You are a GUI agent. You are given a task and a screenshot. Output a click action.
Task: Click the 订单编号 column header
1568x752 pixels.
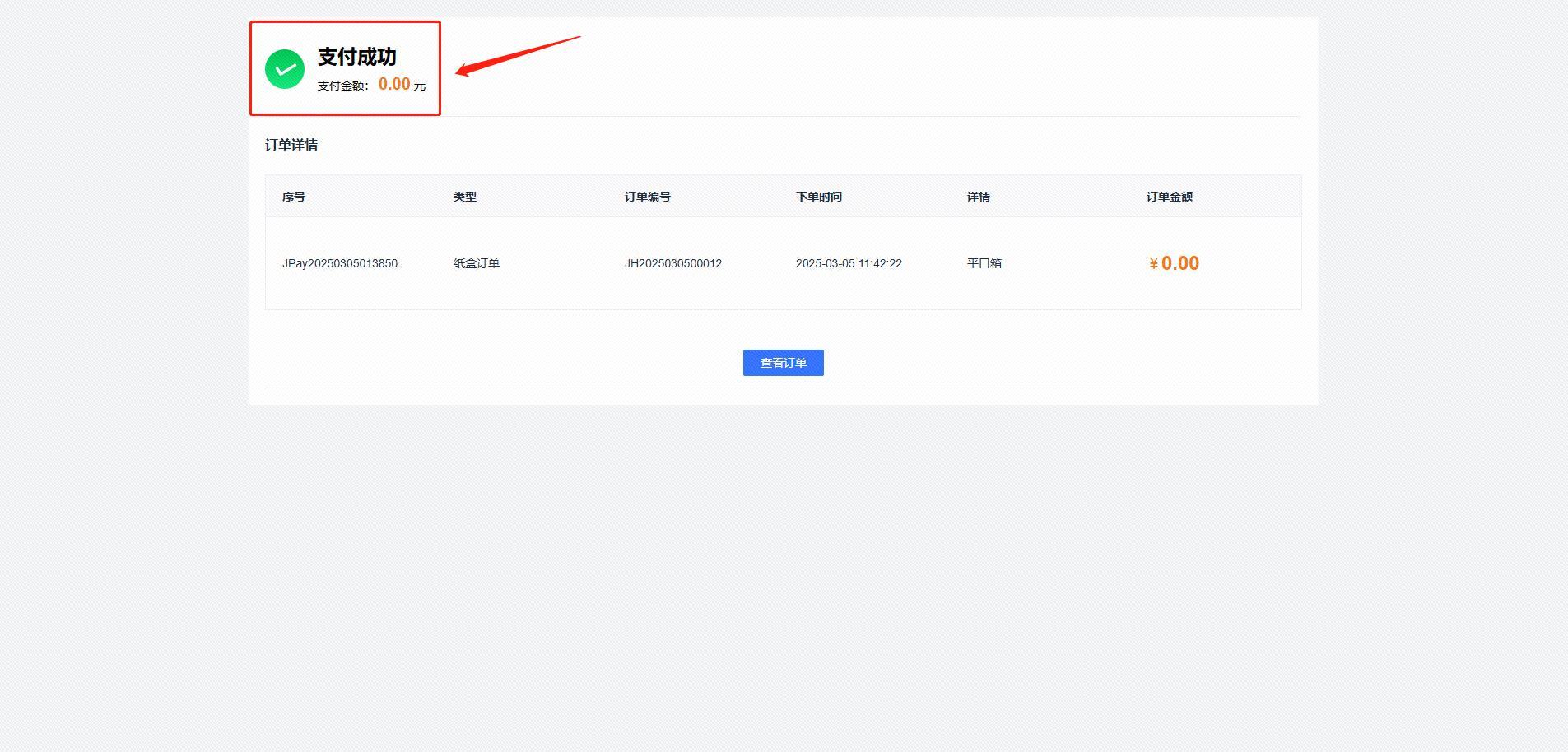[x=648, y=197]
